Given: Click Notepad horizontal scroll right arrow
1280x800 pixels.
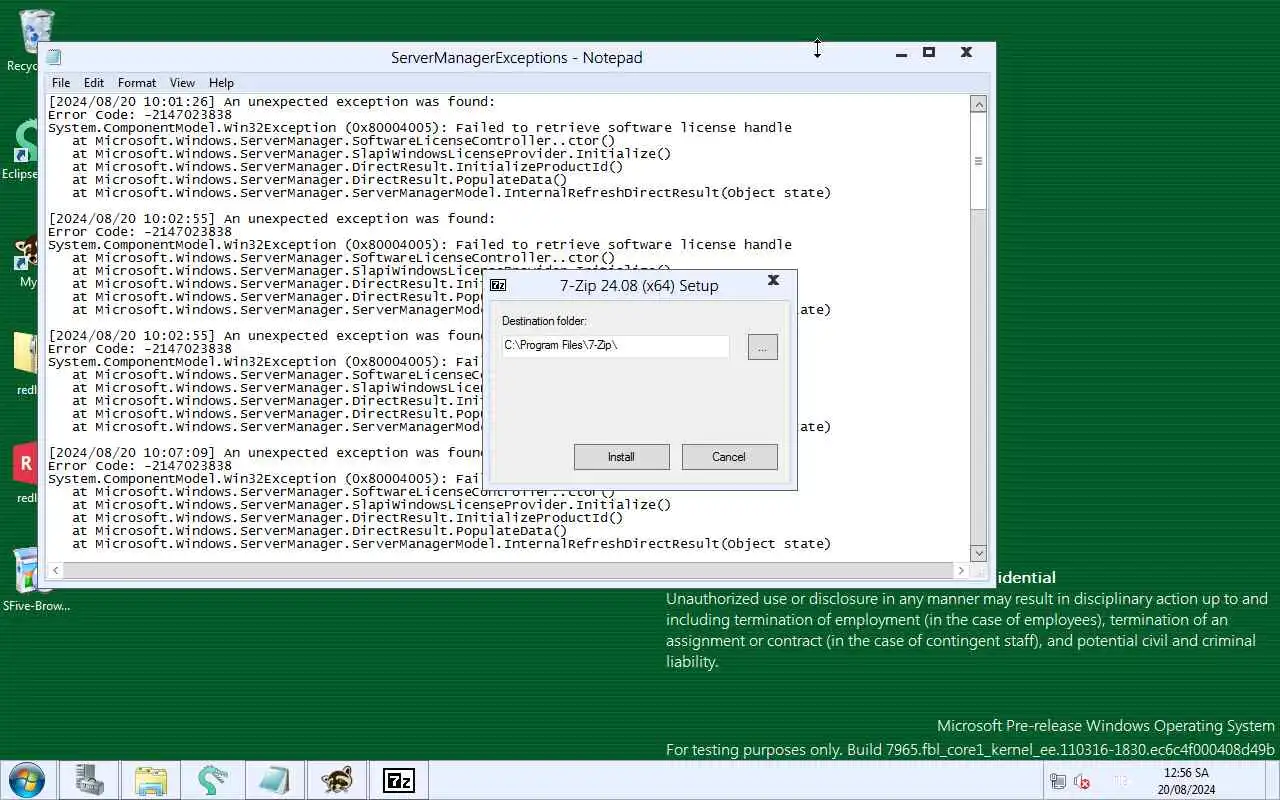Looking at the screenshot, I should click(x=961, y=570).
